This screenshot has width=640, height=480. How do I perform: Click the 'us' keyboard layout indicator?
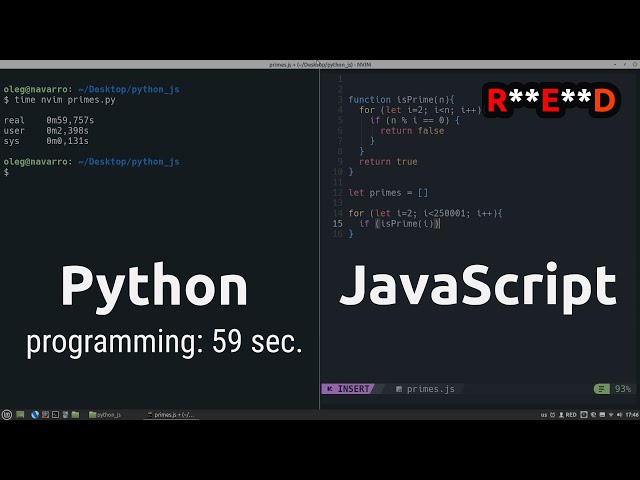pyautogui.click(x=543, y=415)
